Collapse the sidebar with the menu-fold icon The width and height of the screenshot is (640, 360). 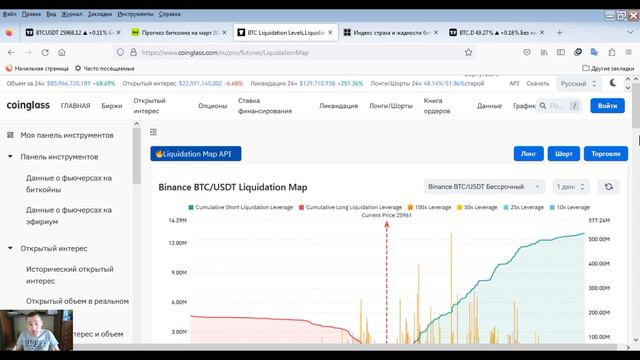(153, 132)
